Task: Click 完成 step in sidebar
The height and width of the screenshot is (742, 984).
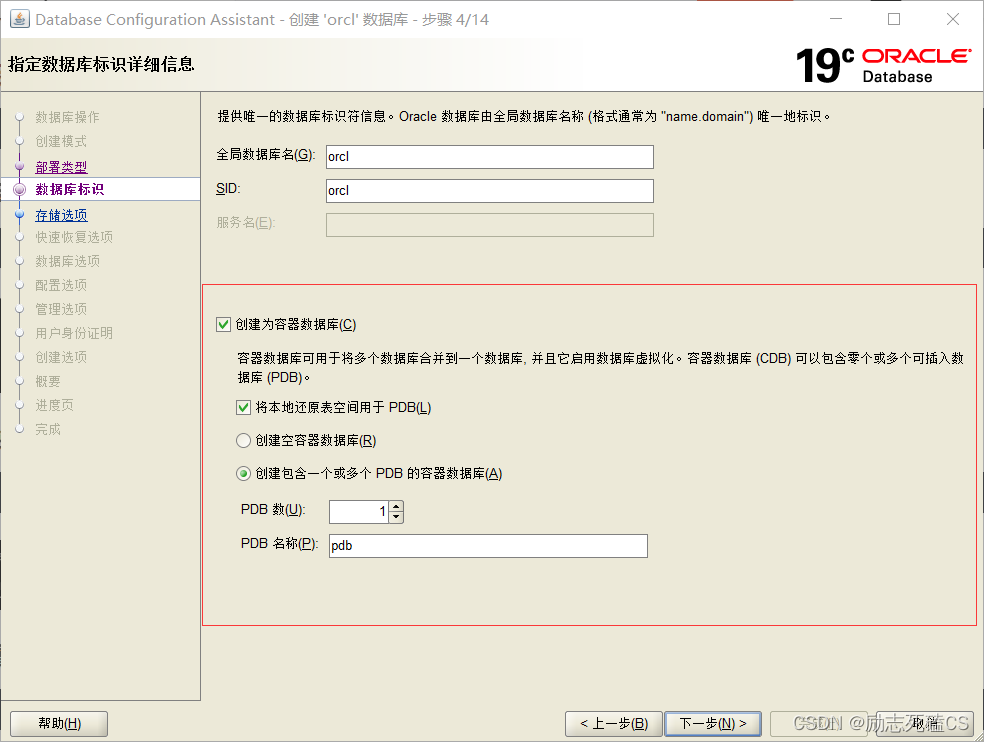Action: pos(48,429)
